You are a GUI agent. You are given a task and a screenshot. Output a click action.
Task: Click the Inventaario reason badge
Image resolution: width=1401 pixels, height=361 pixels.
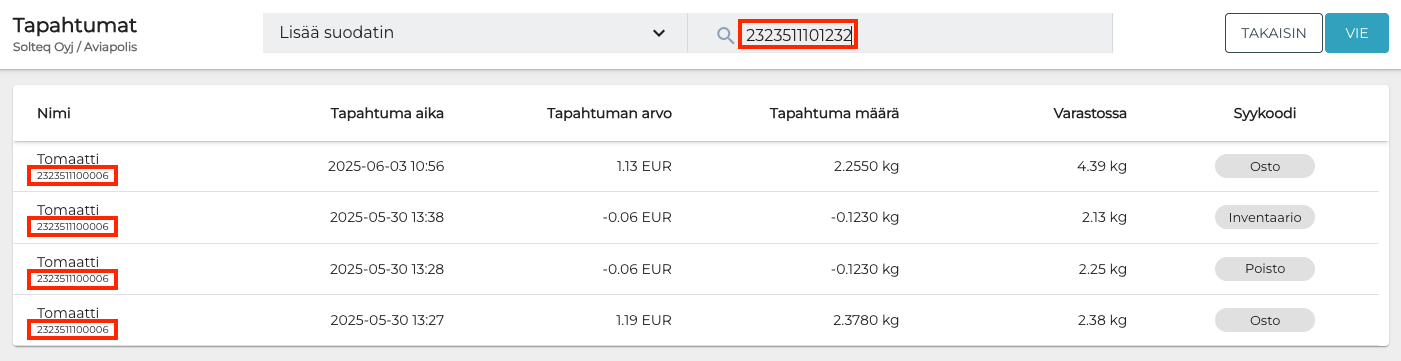point(1265,217)
